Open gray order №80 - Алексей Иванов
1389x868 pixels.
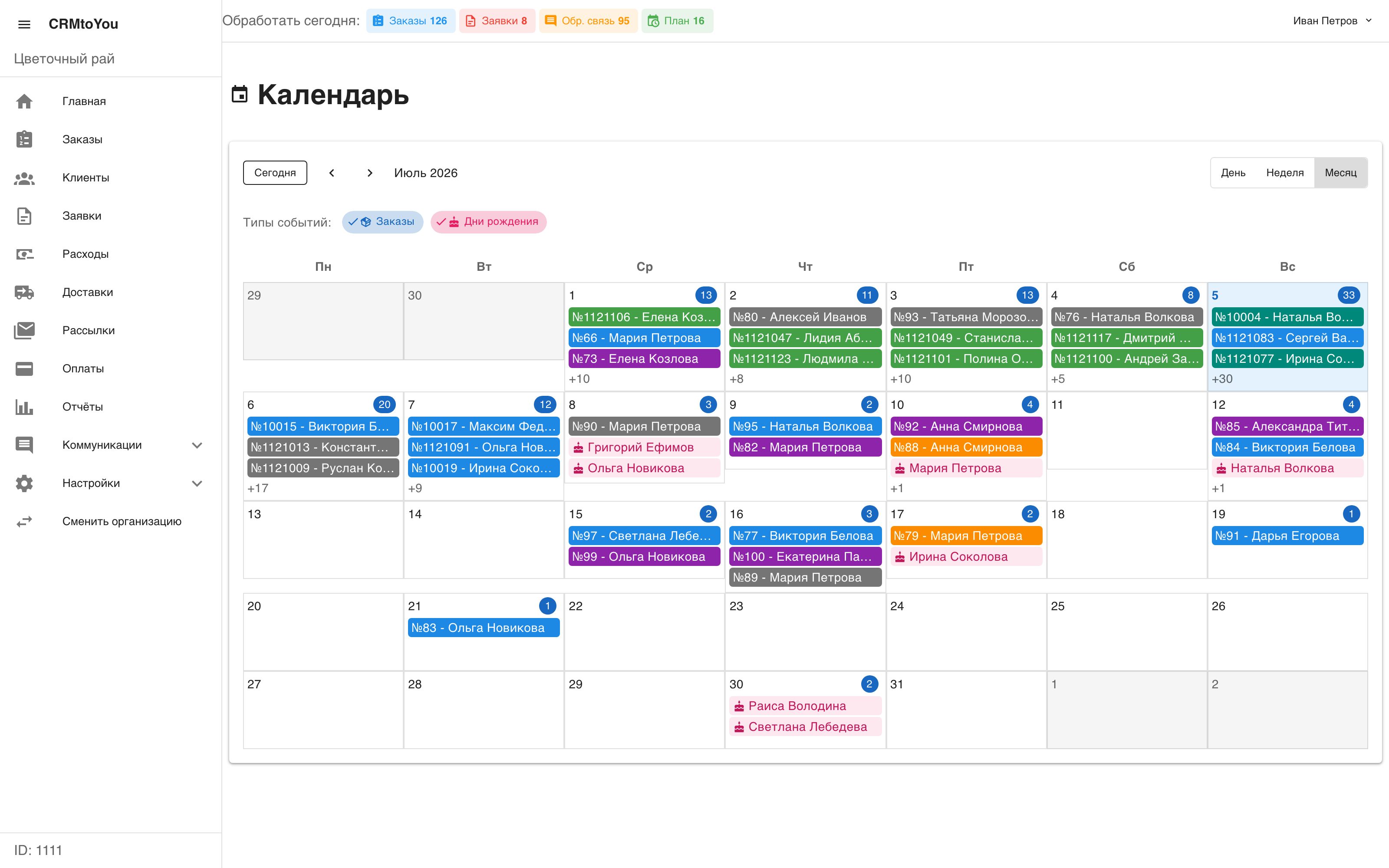point(805,317)
